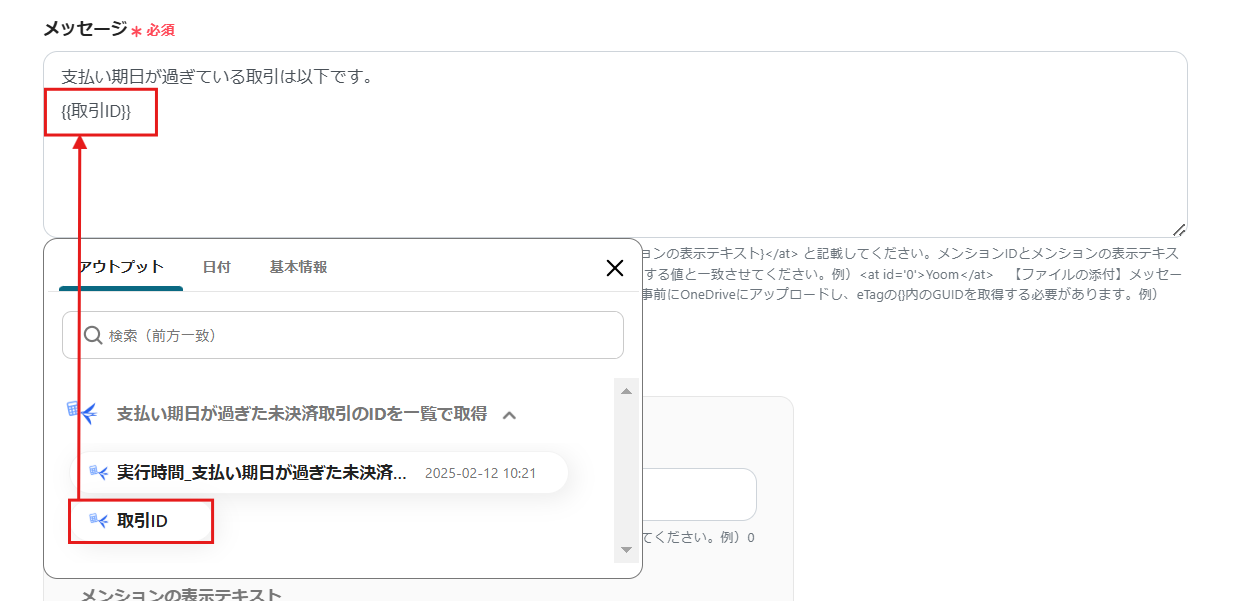This screenshot has width=1257, height=601.
Task: Select the 取引ID output item
Action: 142,521
